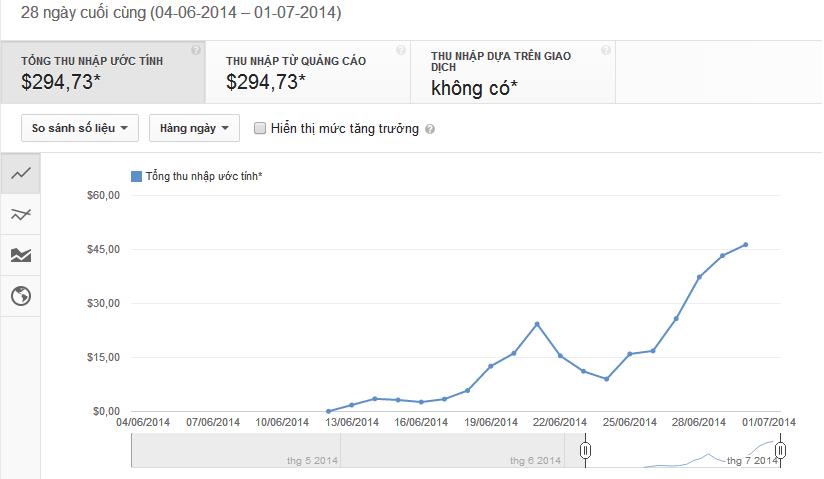Enable the Hiển thị mức tăng trưởng checkbox
824x479 pixels.
(260, 128)
